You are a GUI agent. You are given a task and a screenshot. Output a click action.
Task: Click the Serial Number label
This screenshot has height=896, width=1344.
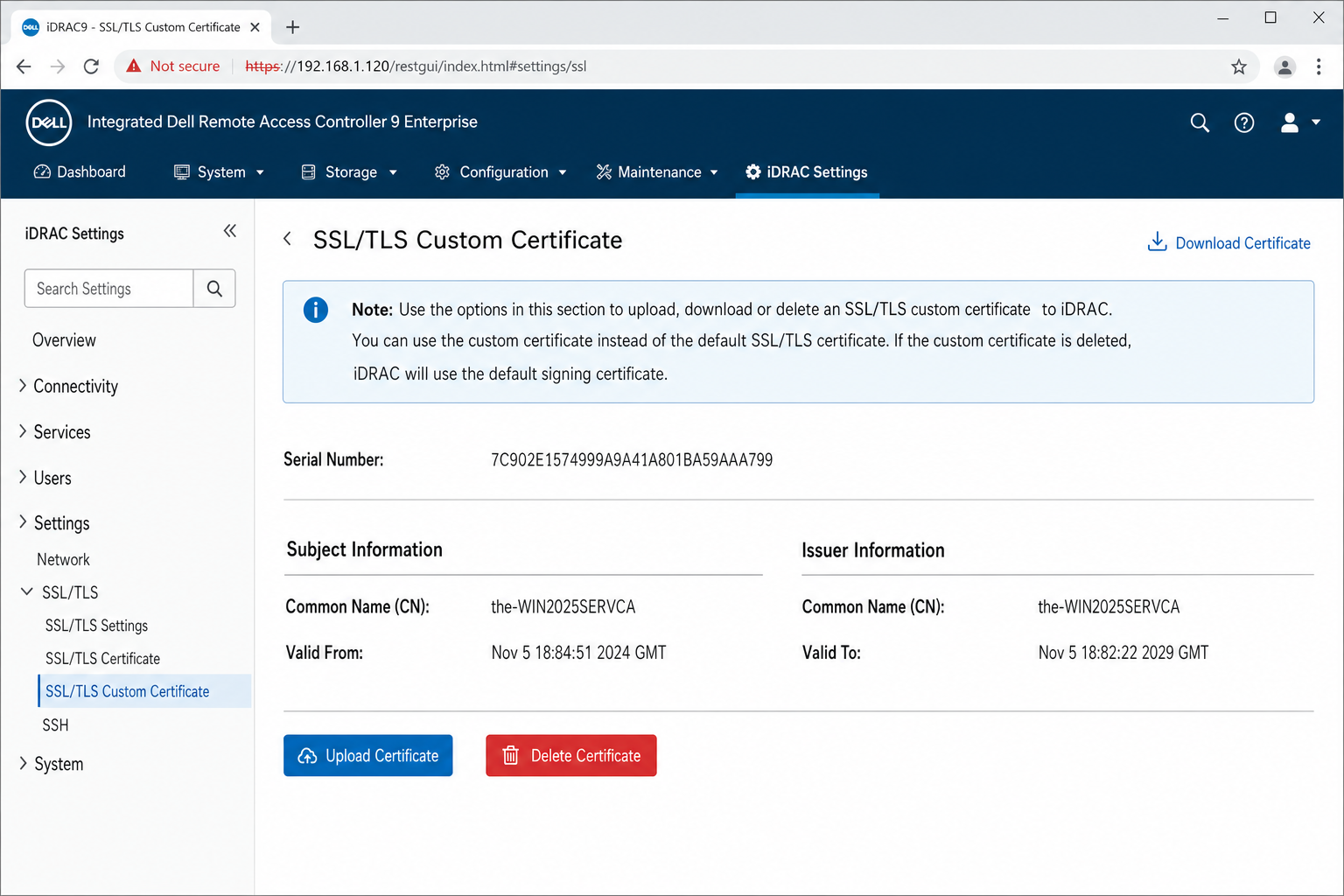(x=333, y=460)
